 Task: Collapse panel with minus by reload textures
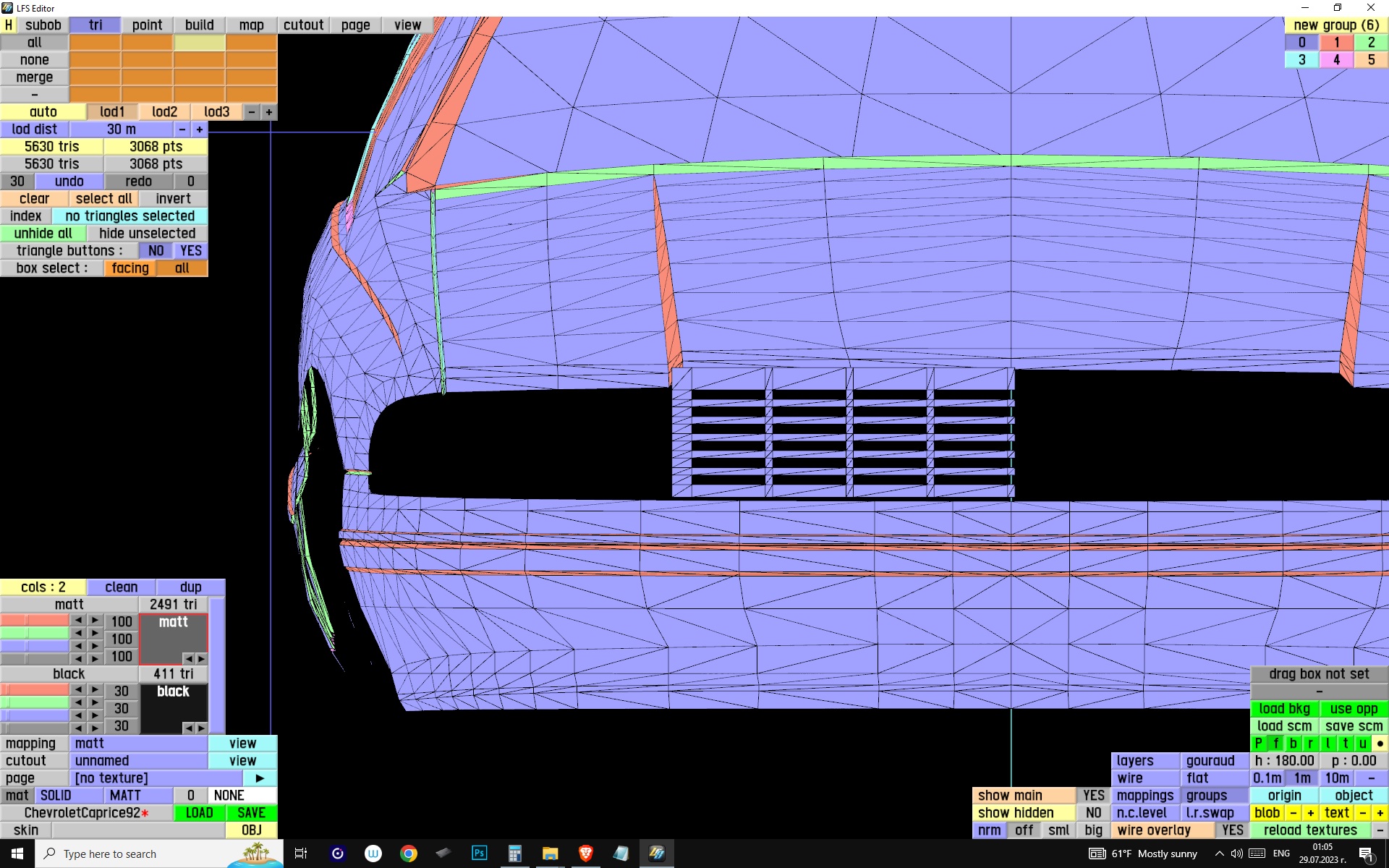tap(1380, 830)
